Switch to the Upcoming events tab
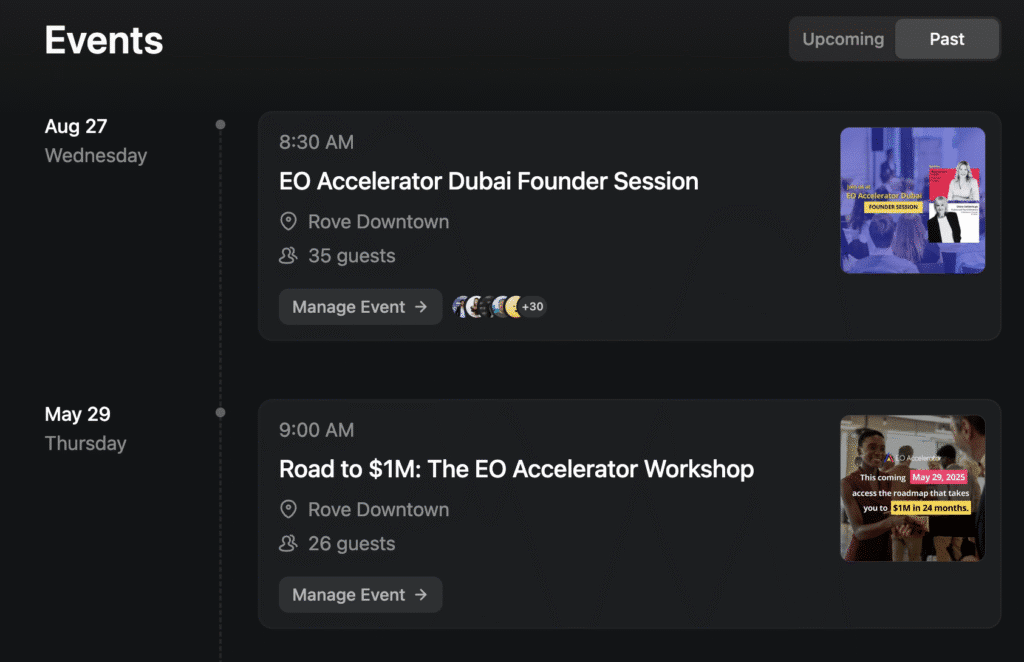1024x662 pixels. tap(843, 39)
